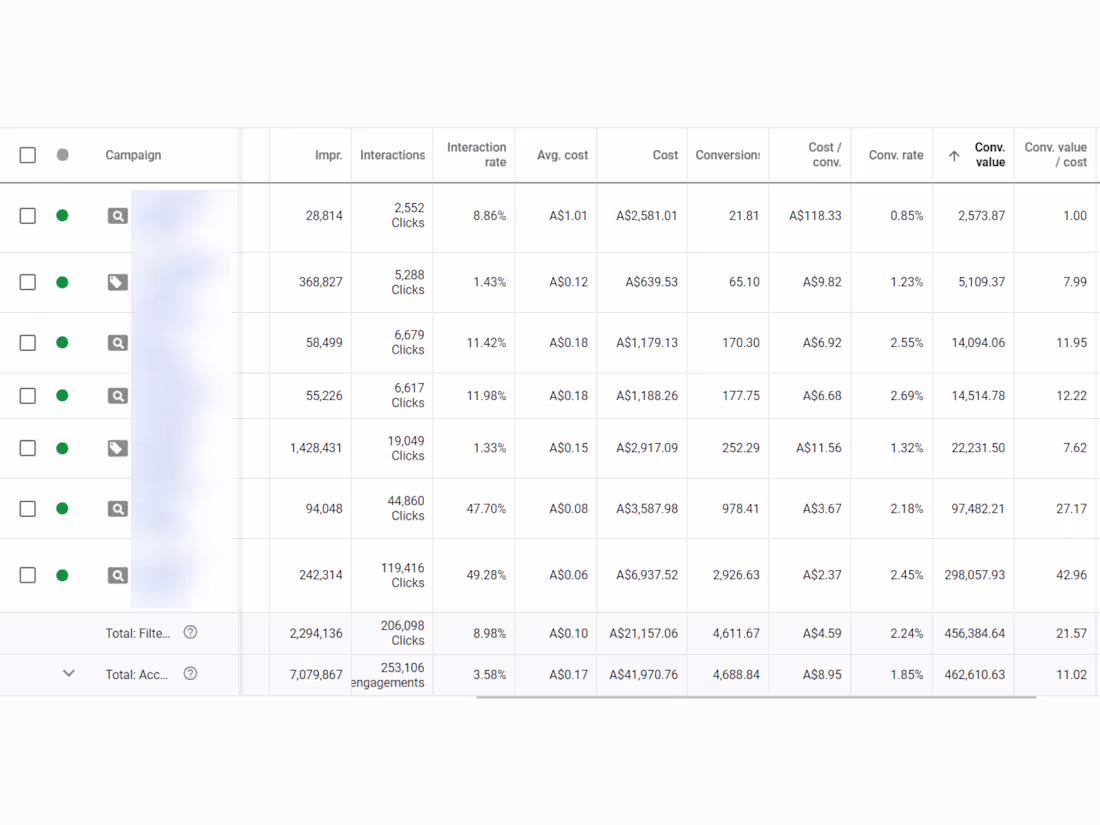Click shopping tag icon in A$639.53 row
Image resolution: width=1100 pixels, height=825 pixels.
[x=118, y=283]
